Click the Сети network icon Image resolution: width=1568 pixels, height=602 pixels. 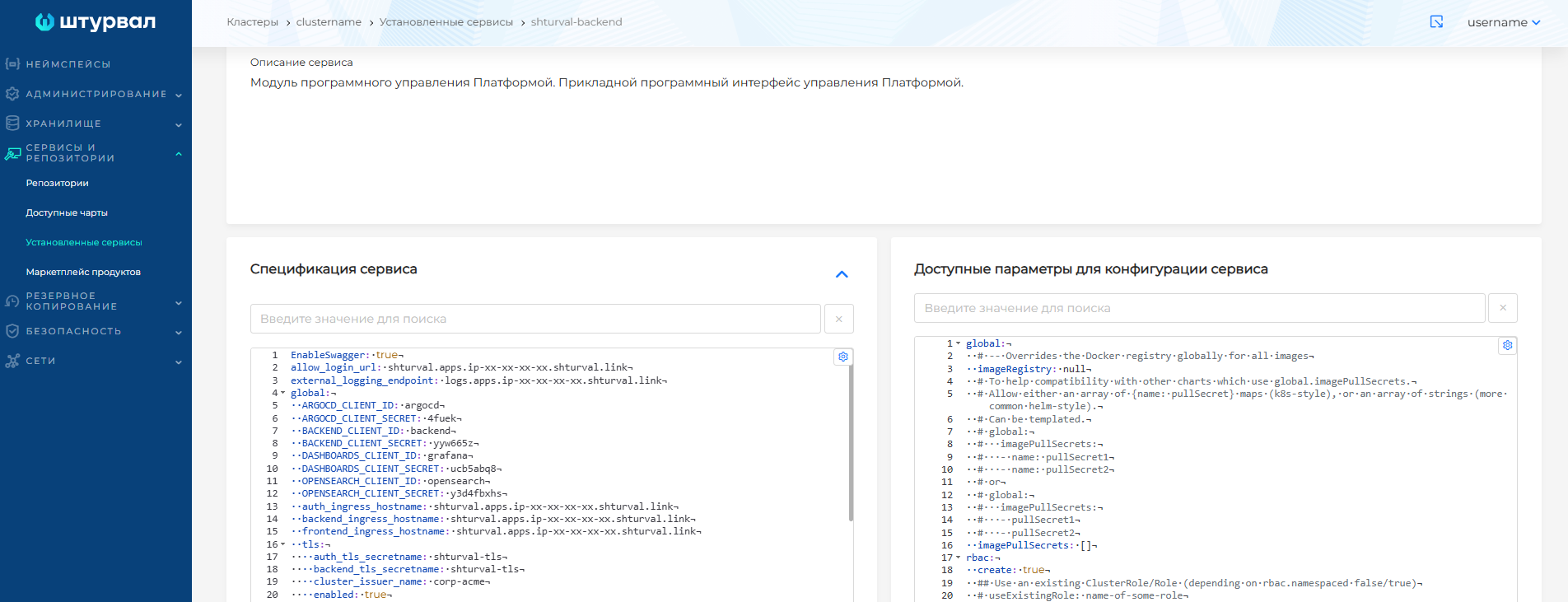pos(12,361)
